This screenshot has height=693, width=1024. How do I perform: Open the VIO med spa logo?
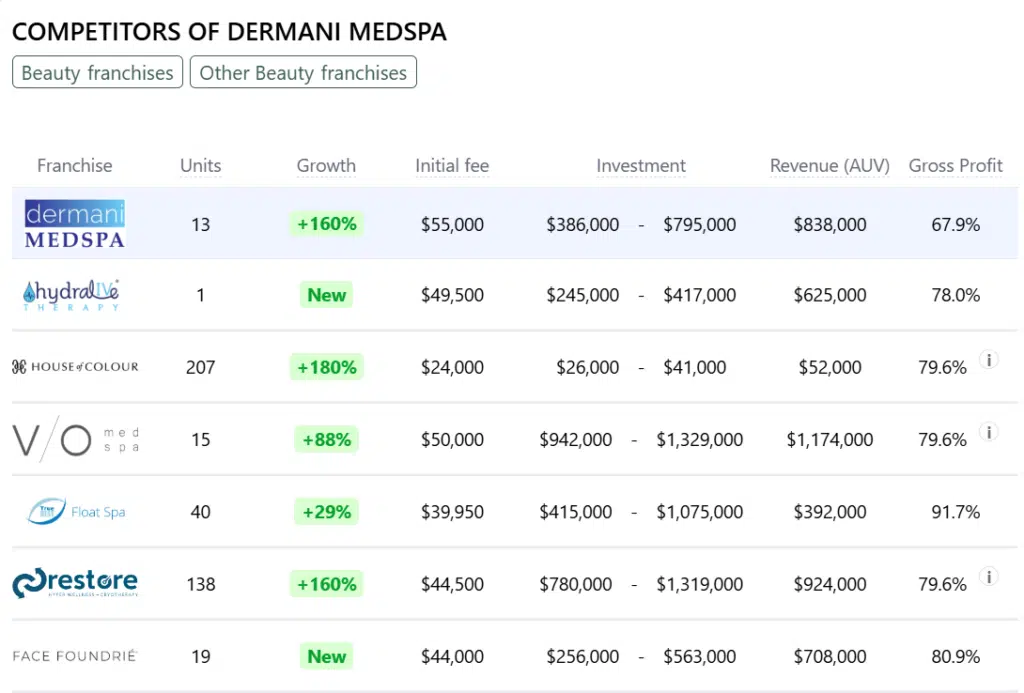click(76, 439)
